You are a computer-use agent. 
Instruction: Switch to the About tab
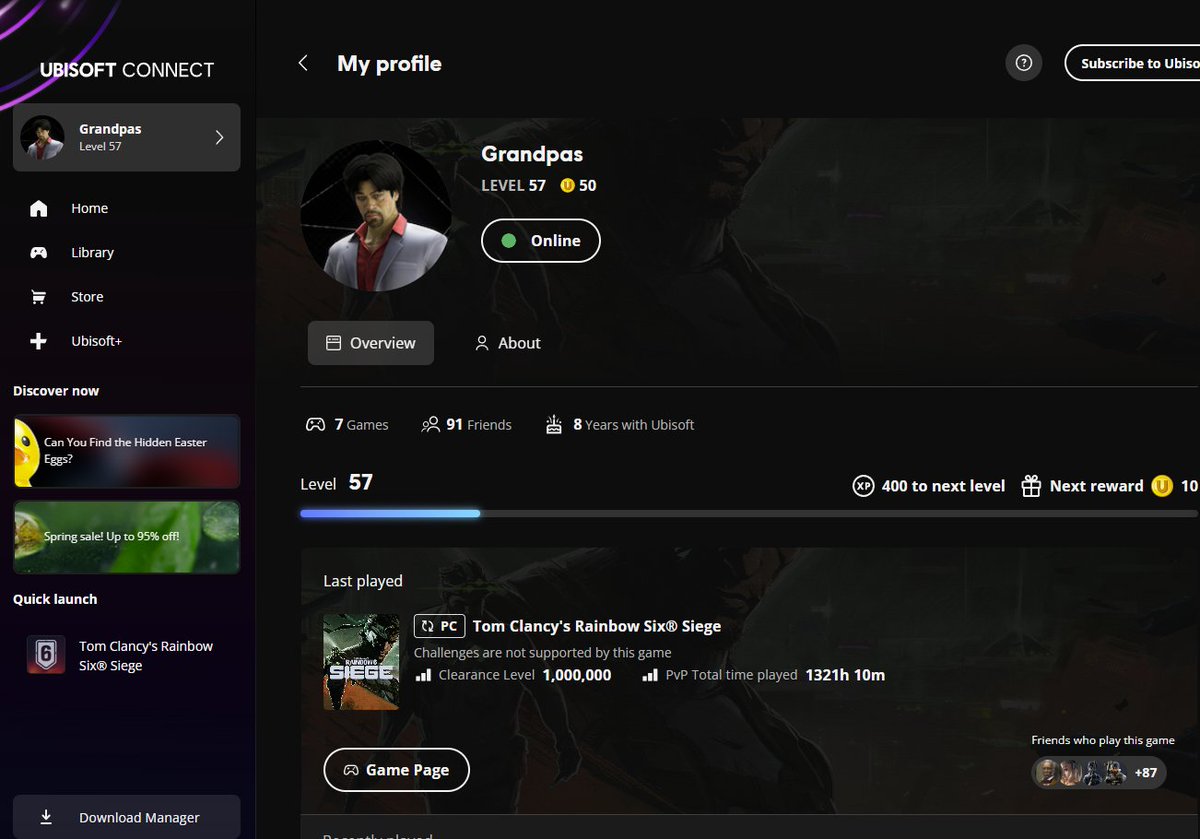[x=508, y=343]
